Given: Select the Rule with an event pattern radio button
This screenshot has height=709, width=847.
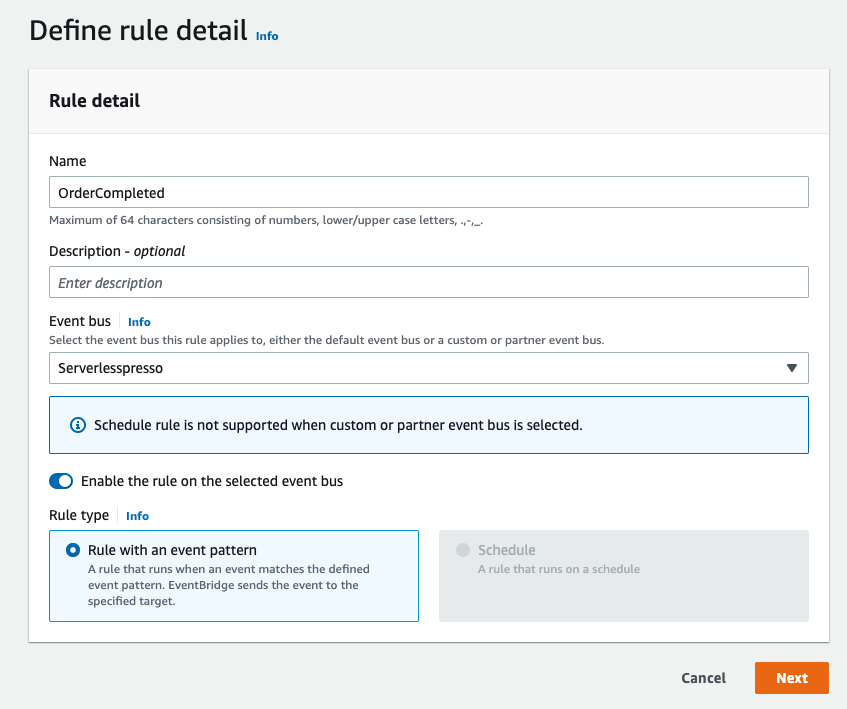Looking at the screenshot, I should pos(73,550).
